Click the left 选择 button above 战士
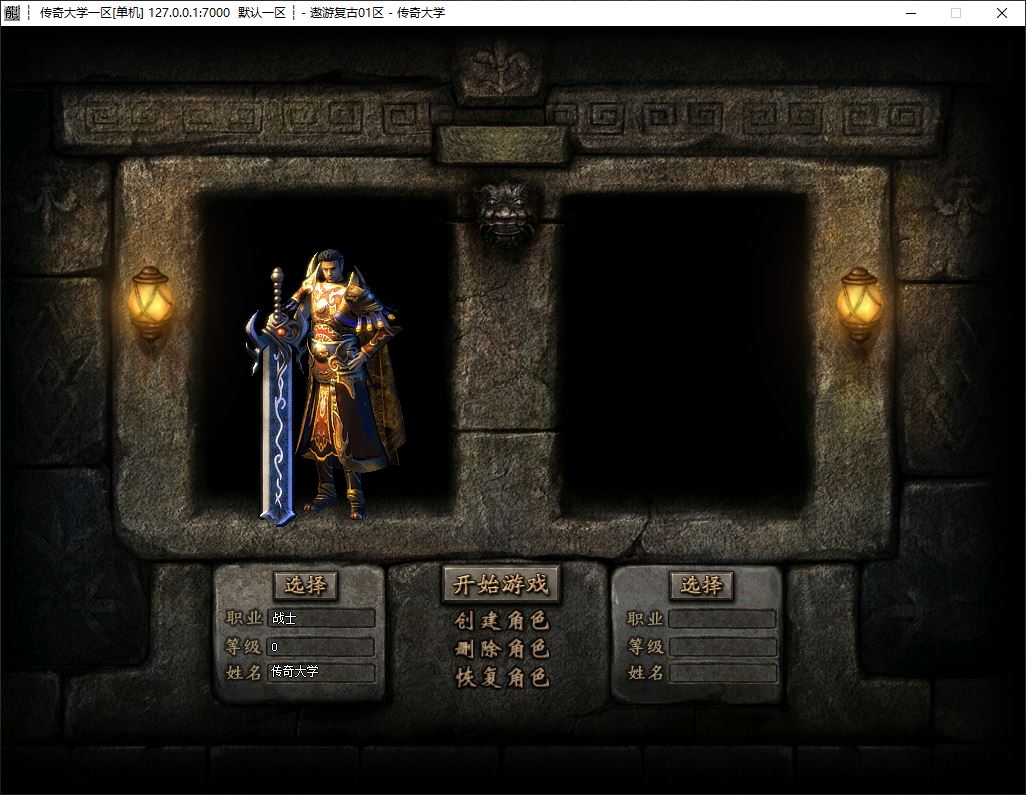Screen dimensions: 1026x795 pyautogui.click(x=305, y=585)
